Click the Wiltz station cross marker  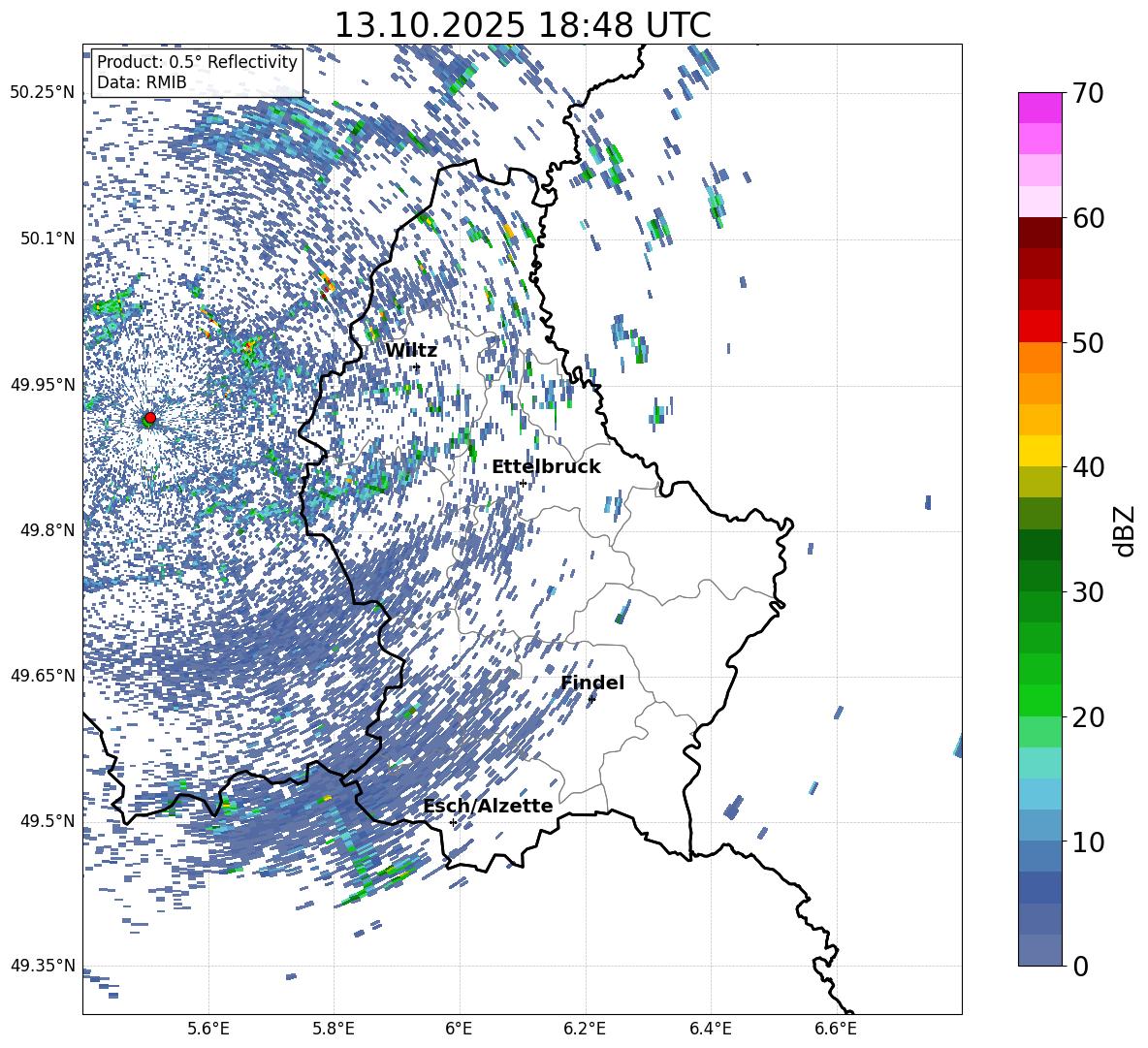coord(417,366)
